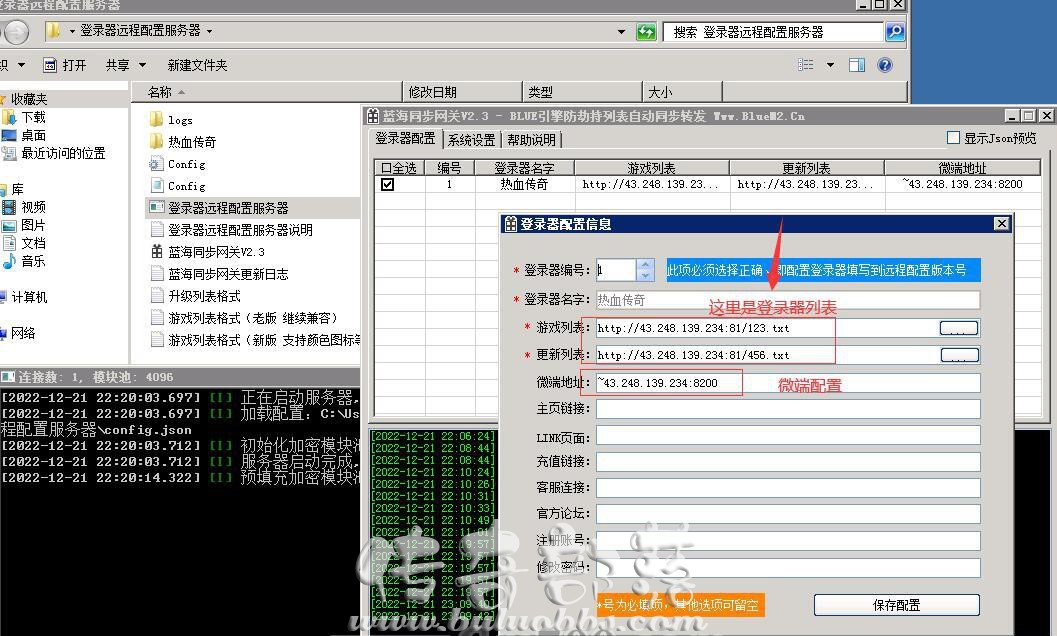The width and height of the screenshot is (1057, 636).
Task: Click the 登录器远程配置服务器 executable file
Action: [228, 208]
